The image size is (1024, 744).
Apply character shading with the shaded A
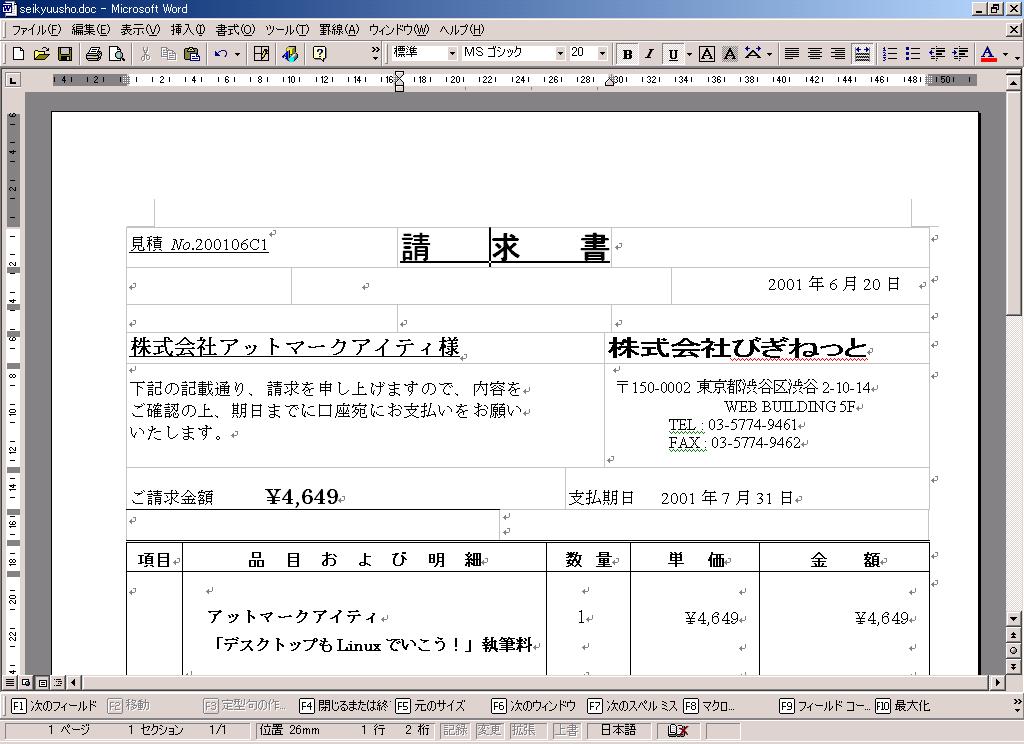coord(729,54)
